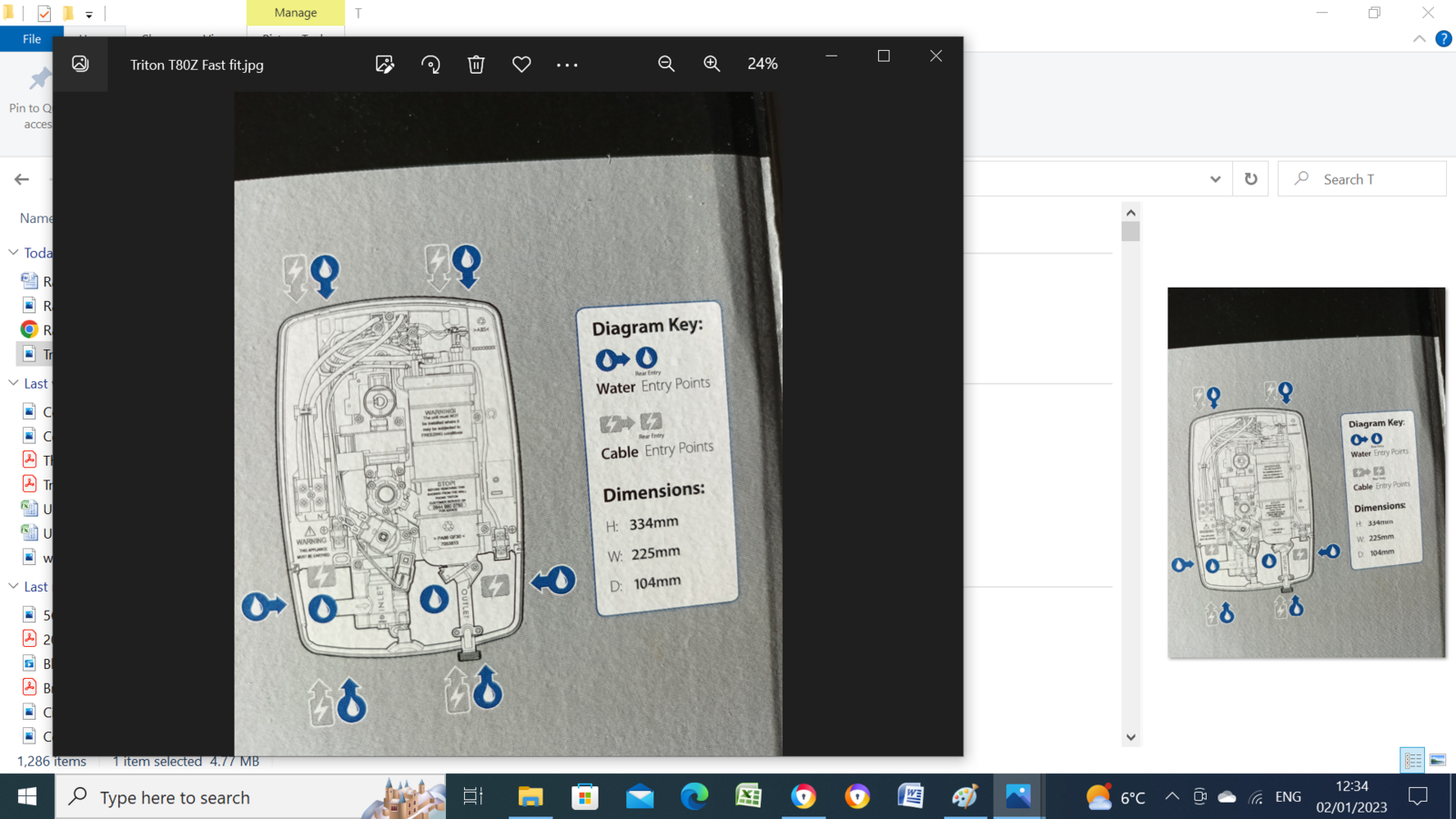Open the Photos gallery home icon
Viewport: 1456px width, 819px height.
80,64
